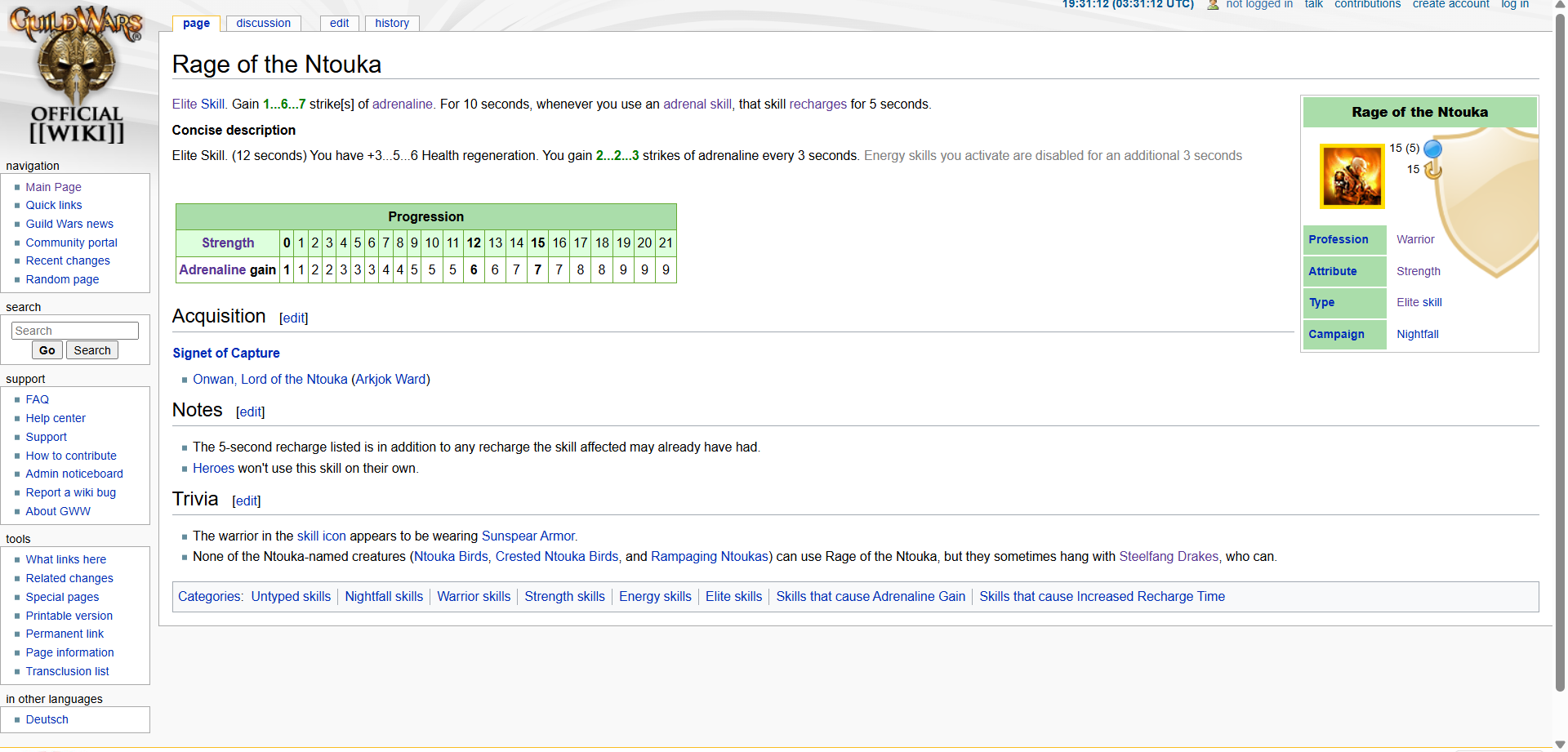Open Printable version
Image resolution: width=1568 pixels, height=752 pixels.
pos(69,616)
